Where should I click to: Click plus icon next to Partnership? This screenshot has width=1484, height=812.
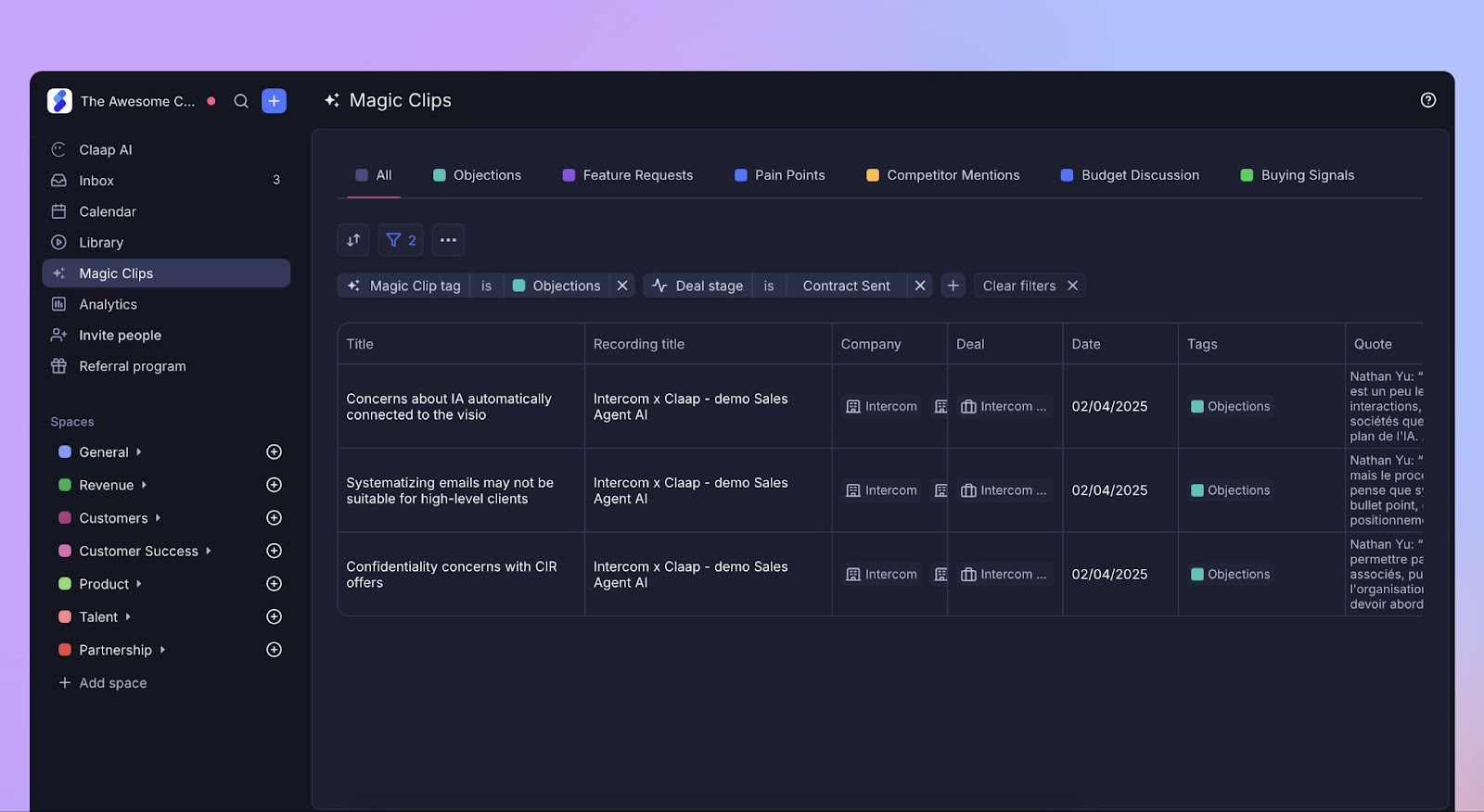pos(274,650)
